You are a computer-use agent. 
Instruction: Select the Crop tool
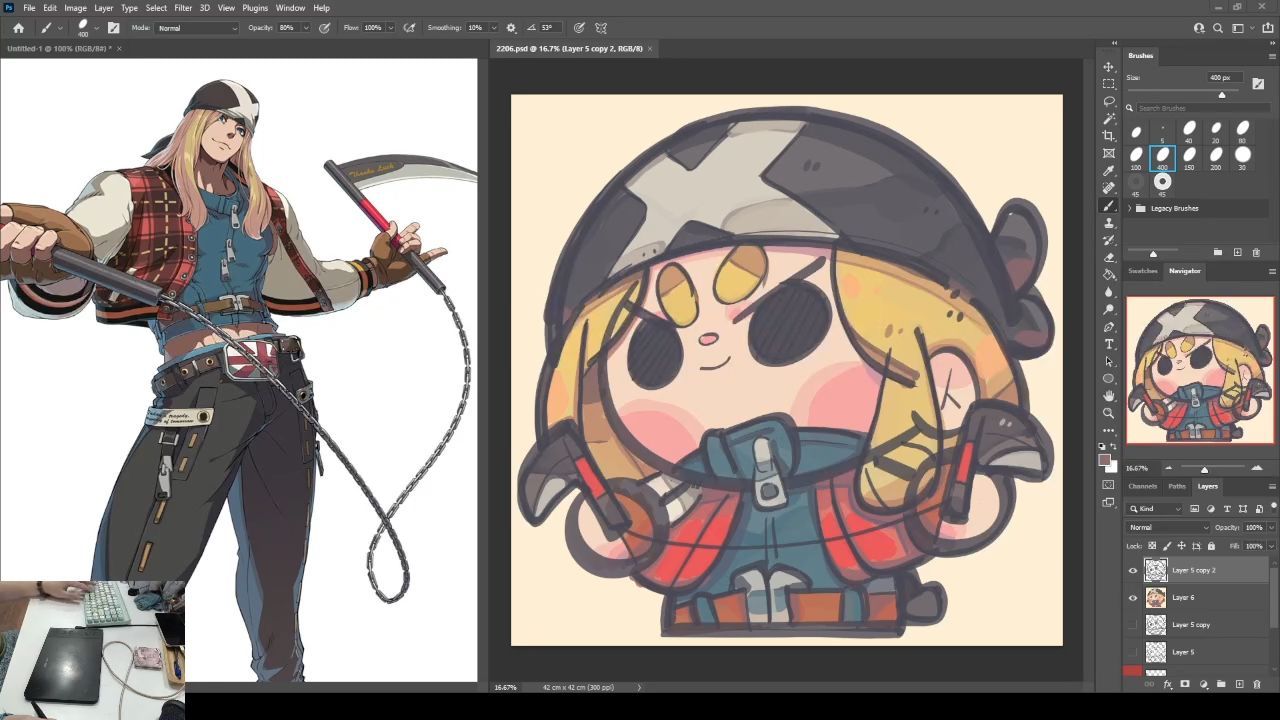tap(1108, 136)
